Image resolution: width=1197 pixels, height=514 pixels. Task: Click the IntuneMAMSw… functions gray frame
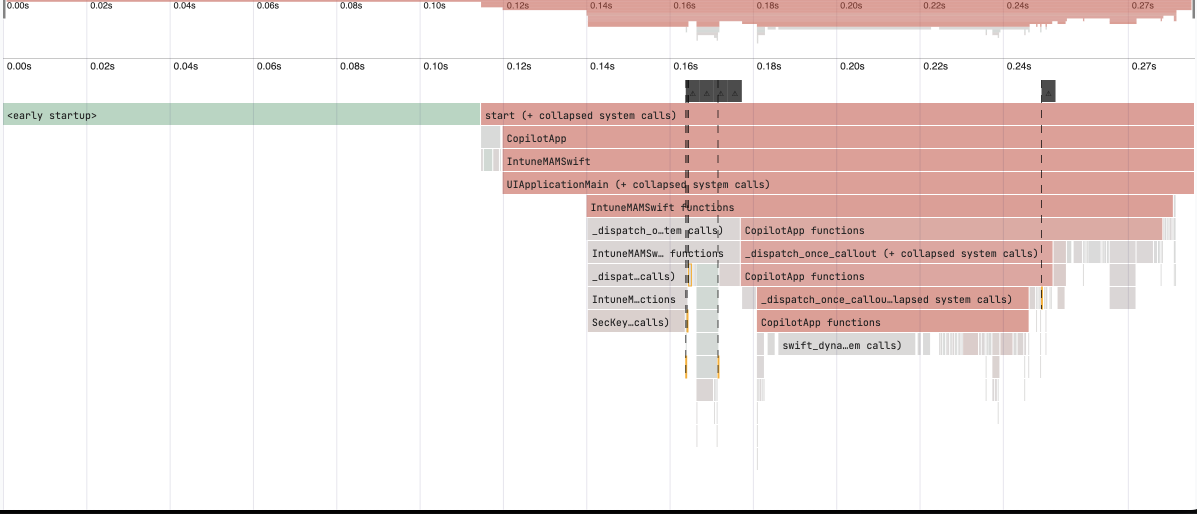tap(663, 253)
